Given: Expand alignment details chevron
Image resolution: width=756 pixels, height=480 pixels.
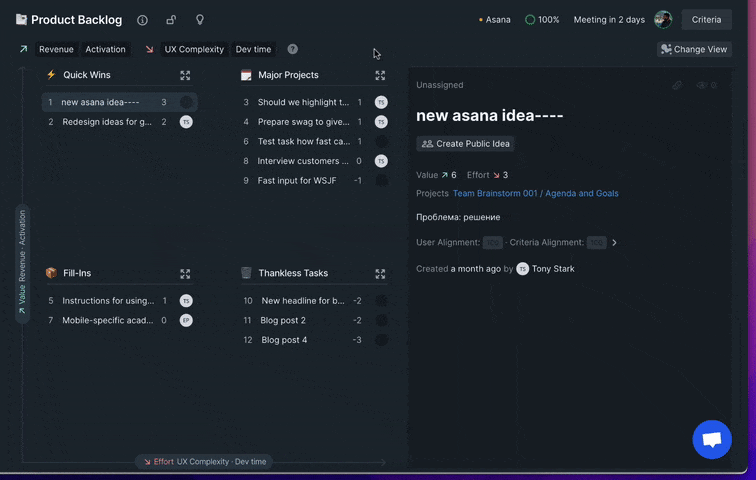Looking at the screenshot, I should (x=614, y=242).
